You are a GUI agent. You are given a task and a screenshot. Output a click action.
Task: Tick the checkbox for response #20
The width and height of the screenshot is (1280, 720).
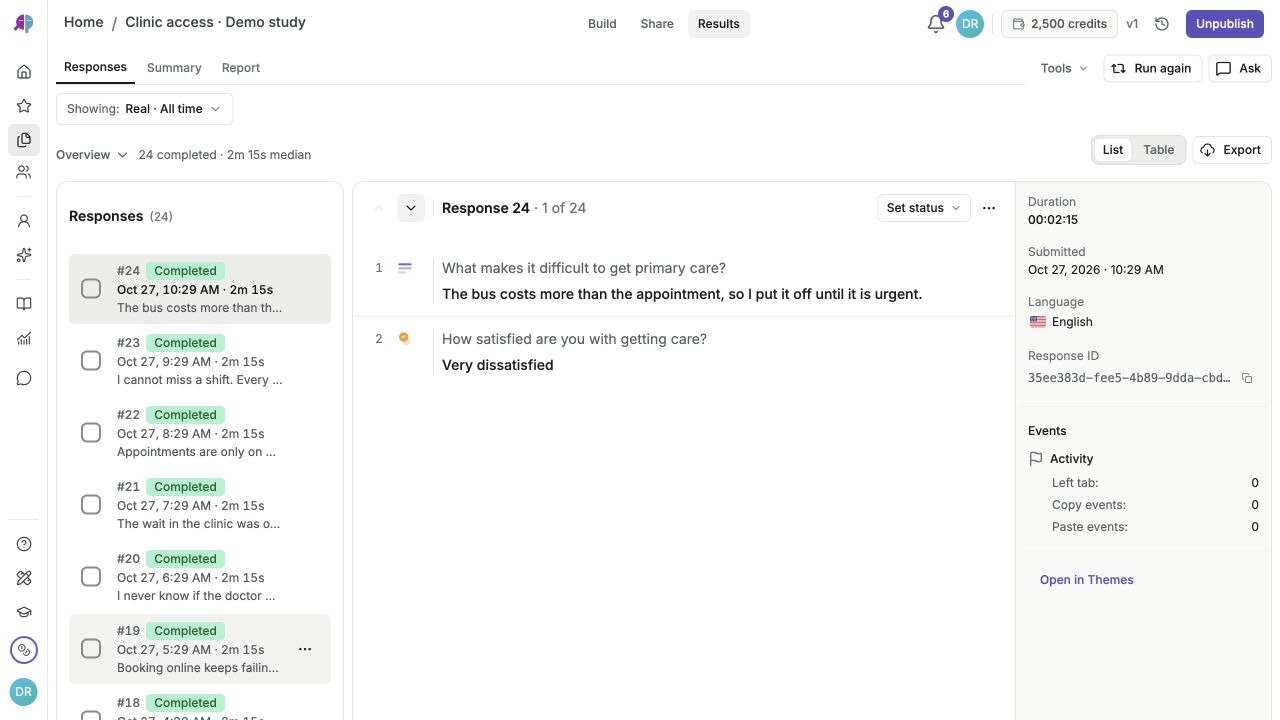91,577
